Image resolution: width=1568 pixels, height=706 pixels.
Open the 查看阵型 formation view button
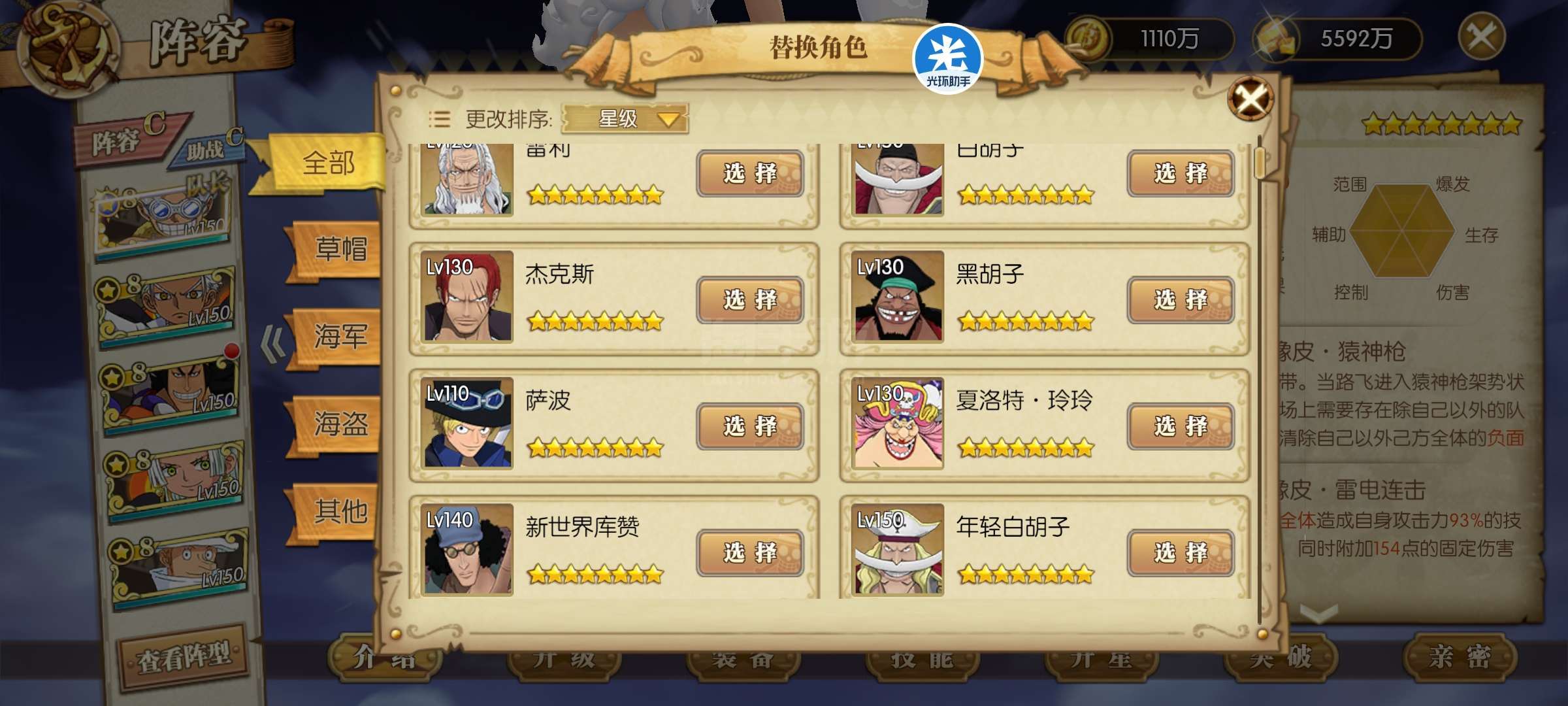coord(184,657)
